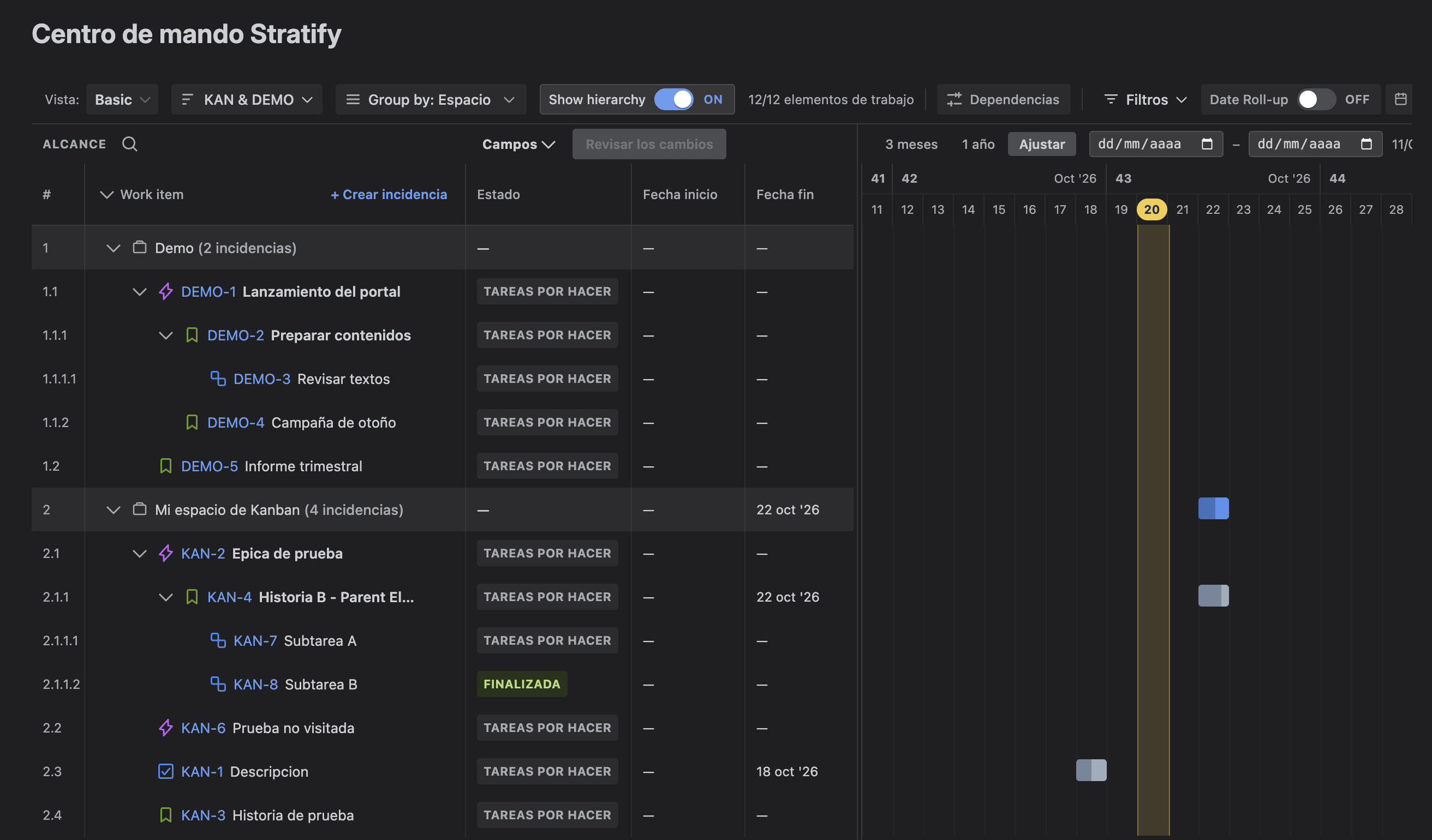Open the DEMO-3 issue link

pos(262,379)
